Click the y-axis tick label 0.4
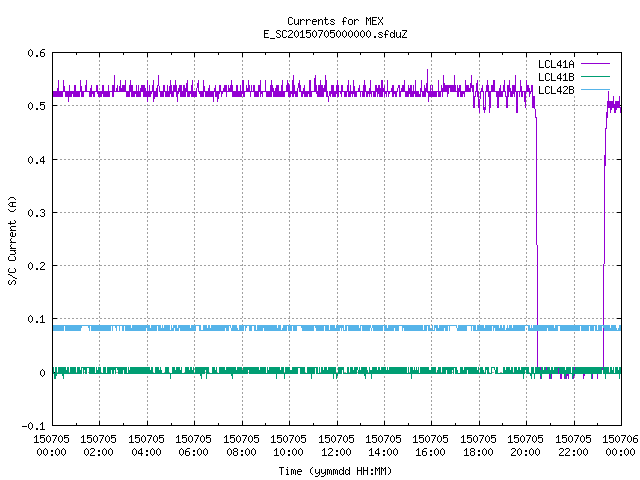Image resolution: width=640 pixels, height=480 pixels. [36, 160]
